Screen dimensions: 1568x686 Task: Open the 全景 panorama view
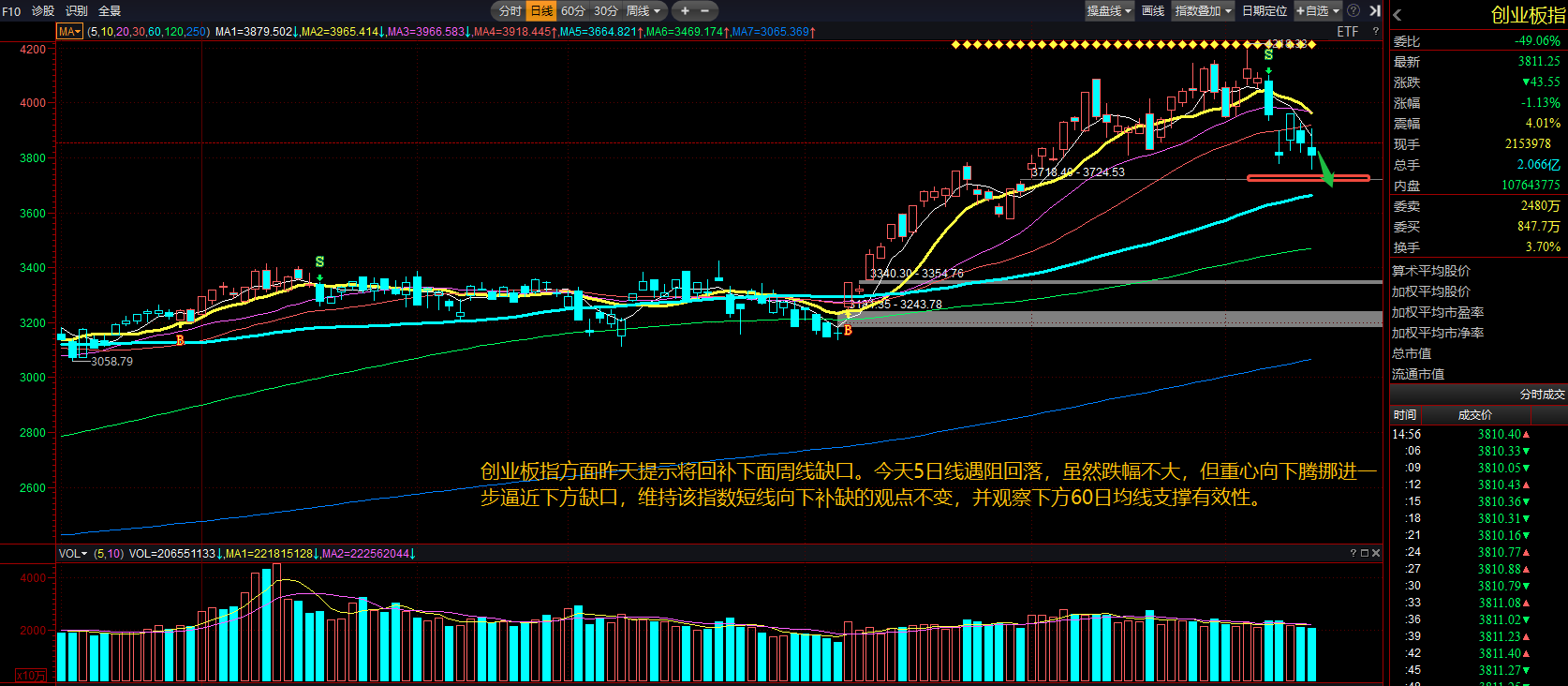tap(110, 11)
